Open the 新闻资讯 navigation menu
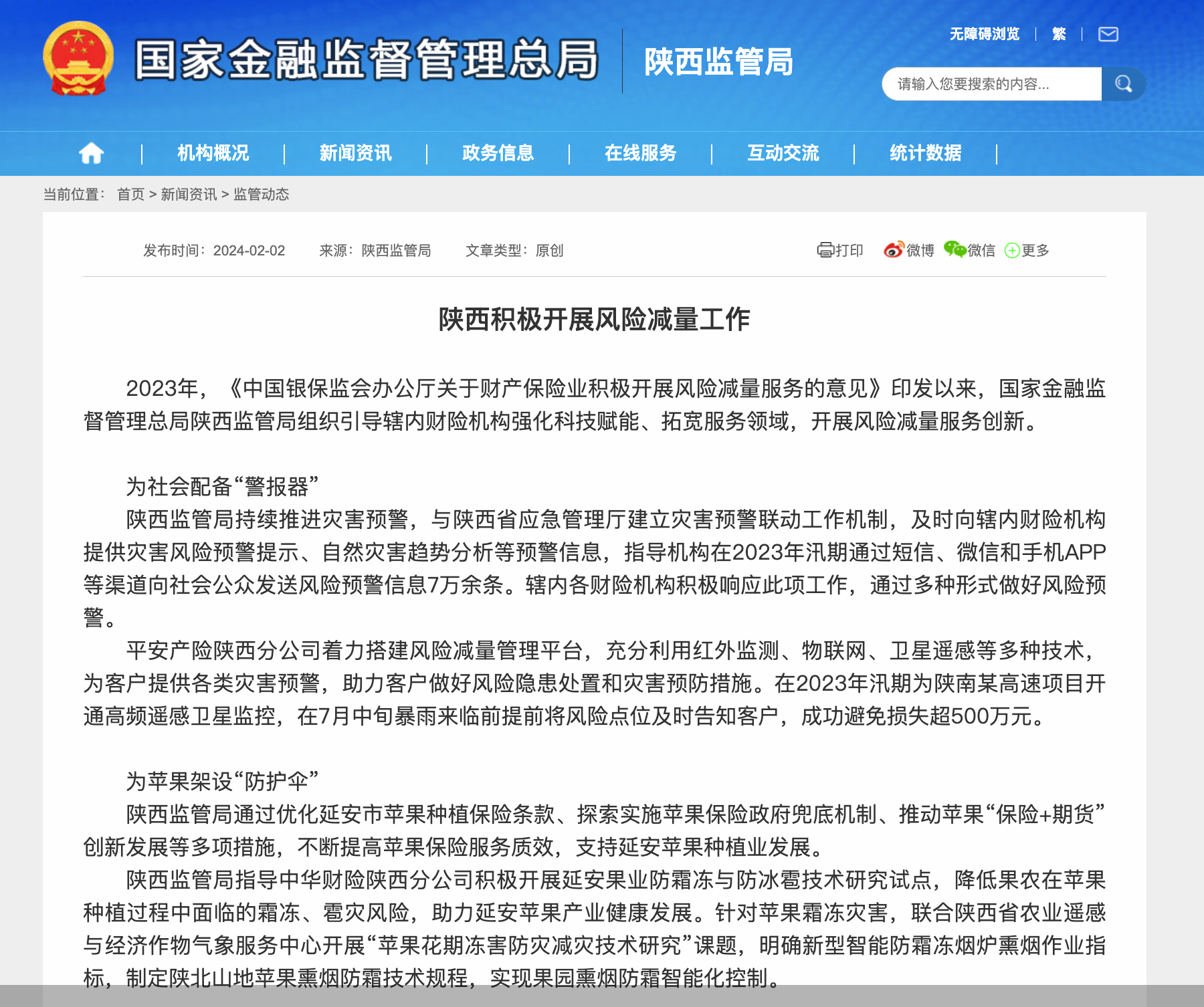 point(355,152)
